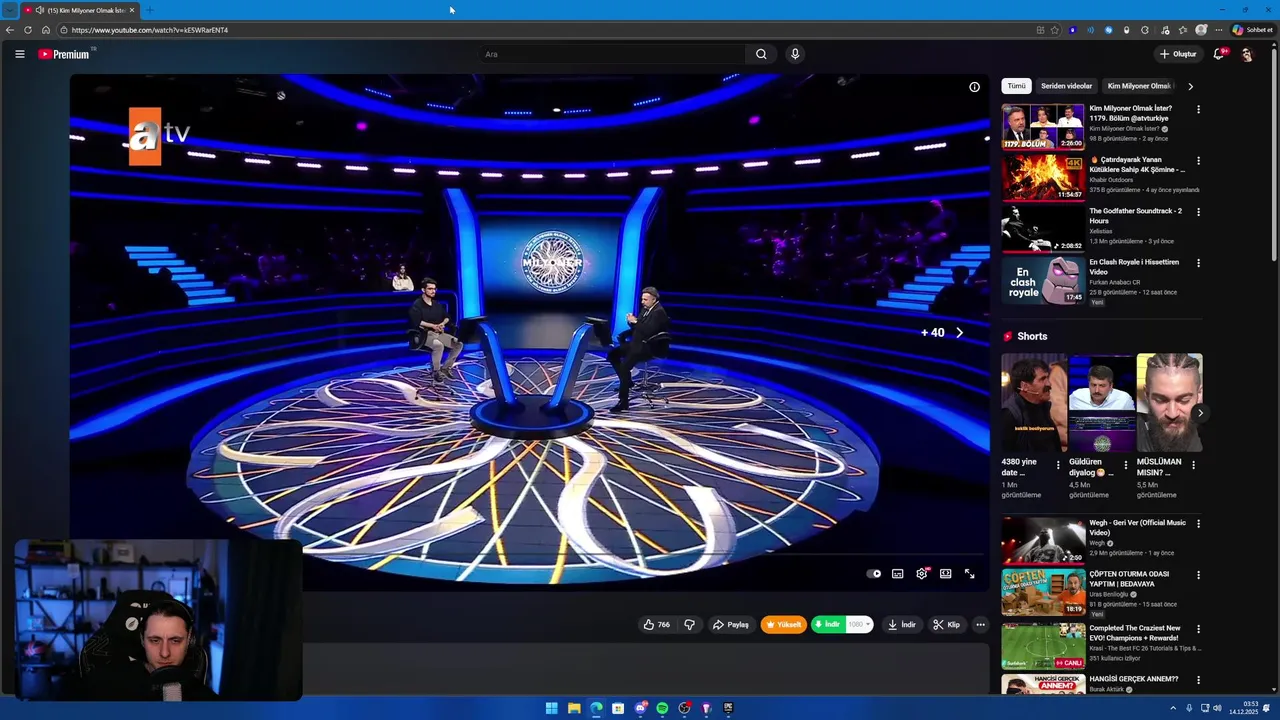Toggle the autoplay switch in player
1280x720 pixels.
[x=874, y=574]
